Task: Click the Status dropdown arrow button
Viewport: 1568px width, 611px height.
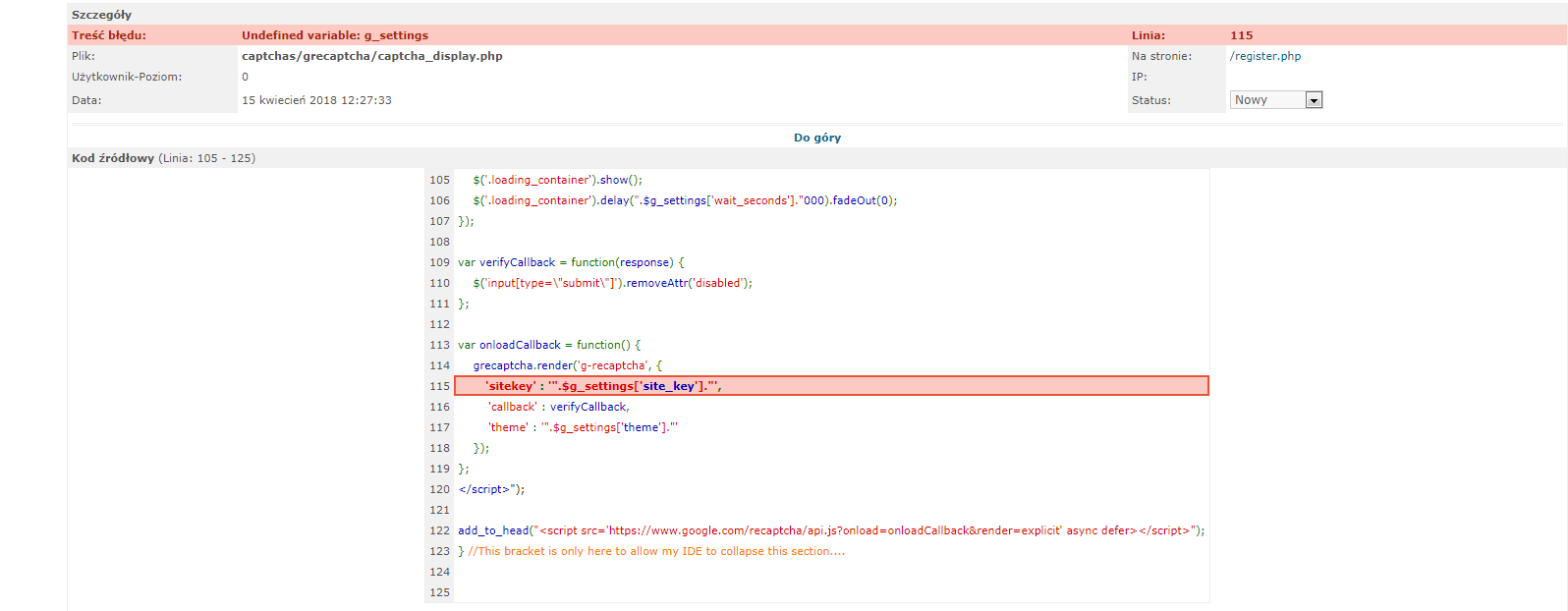Action: tap(1314, 100)
